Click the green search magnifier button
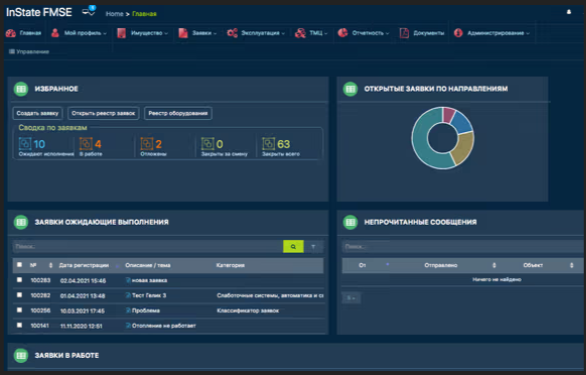 click(293, 246)
